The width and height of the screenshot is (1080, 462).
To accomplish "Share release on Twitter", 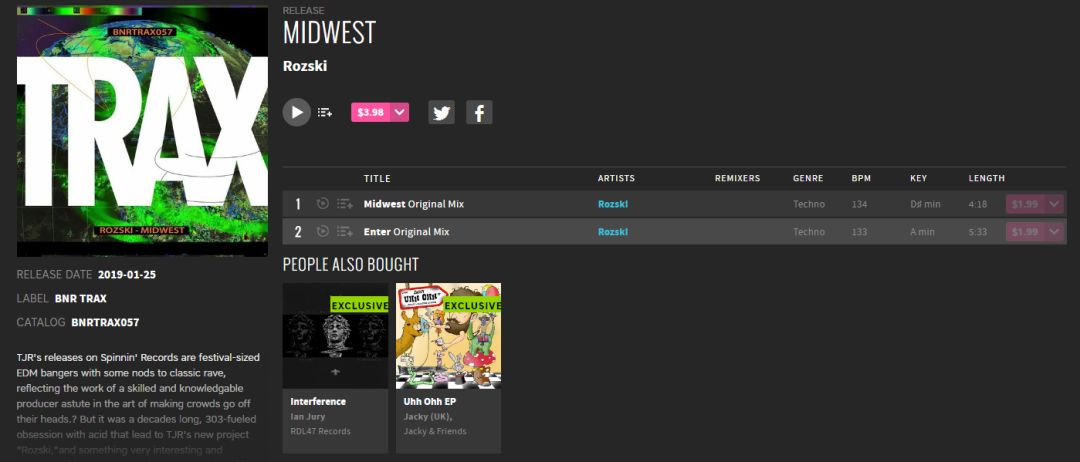I will tap(442, 112).
